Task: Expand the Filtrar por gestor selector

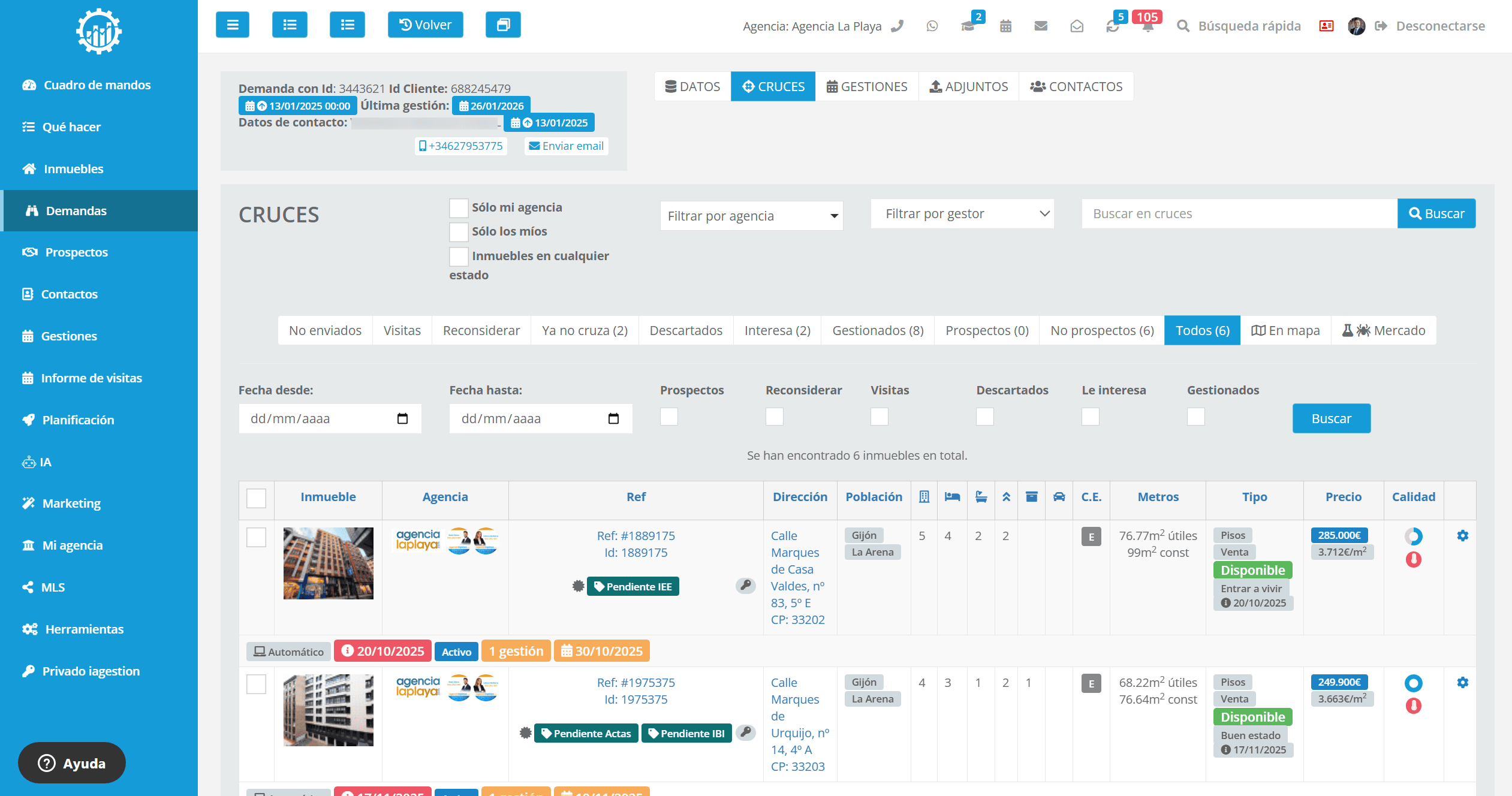Action: 962,214
